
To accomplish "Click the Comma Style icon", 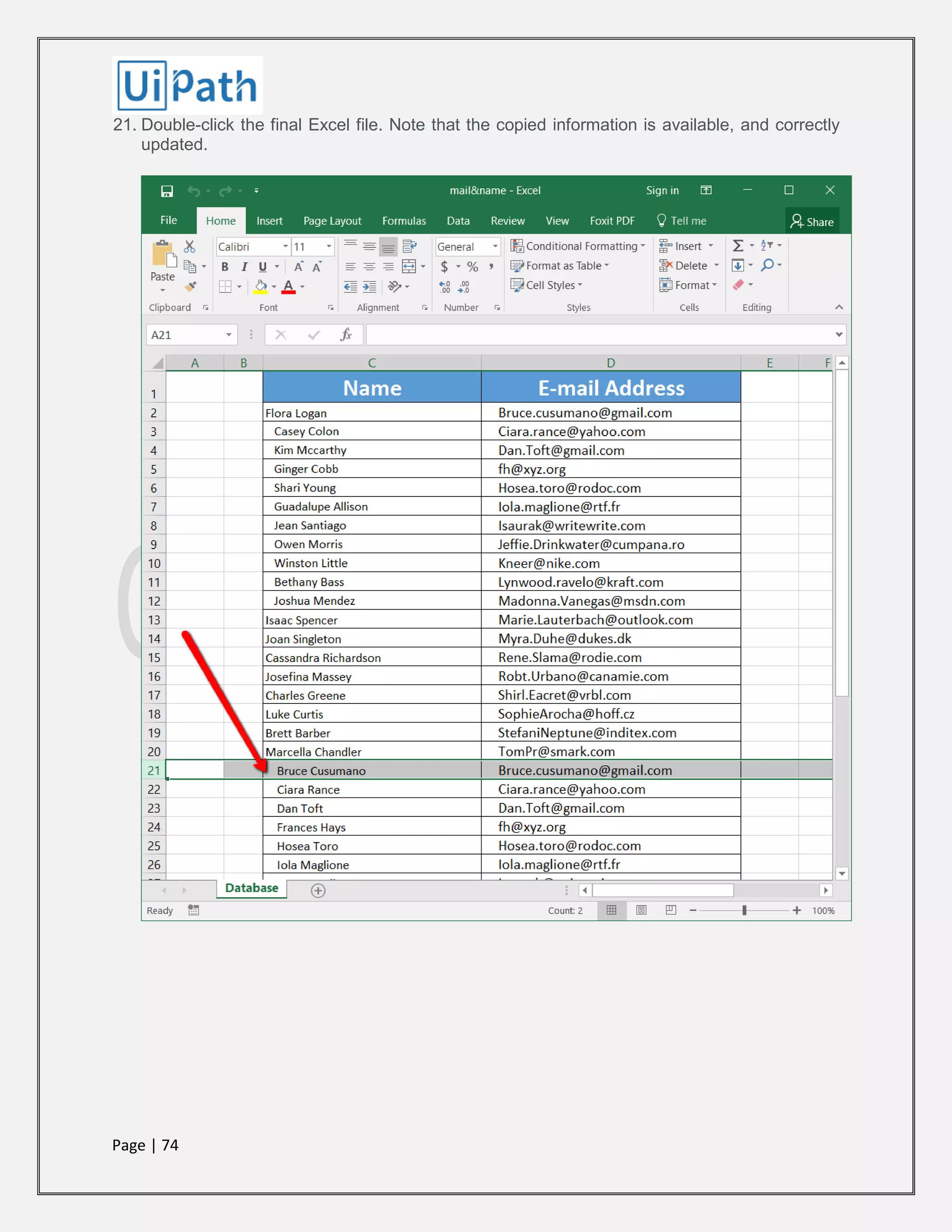I will point(491,266).
